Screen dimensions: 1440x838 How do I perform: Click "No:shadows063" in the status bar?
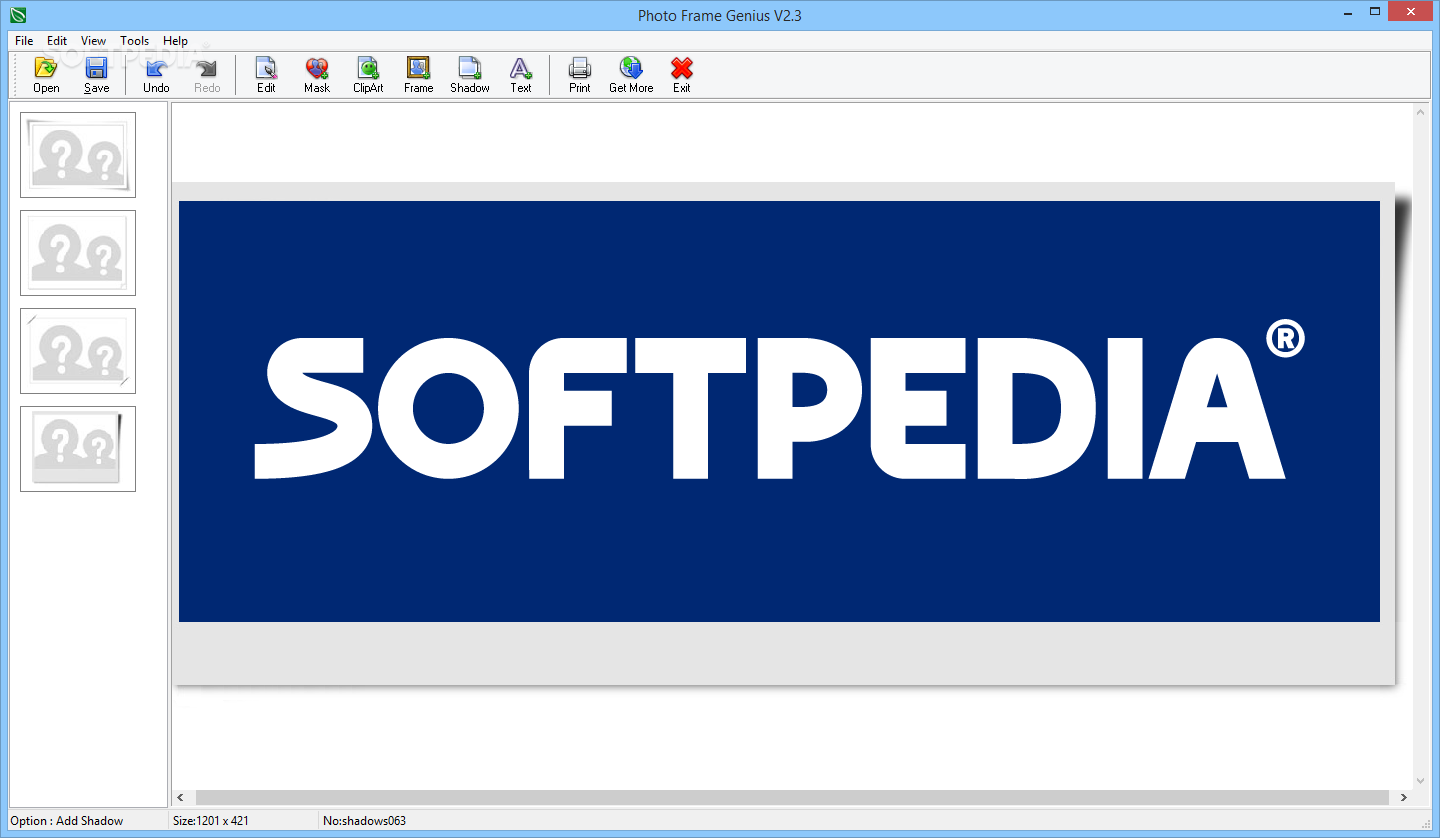[365, 821]
